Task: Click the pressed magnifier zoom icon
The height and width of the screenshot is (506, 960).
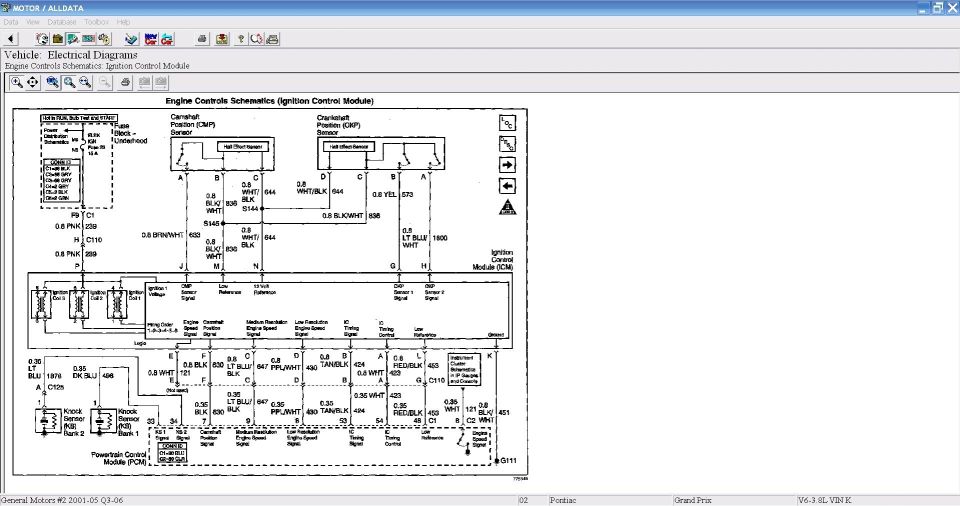Action: (69, 82)
